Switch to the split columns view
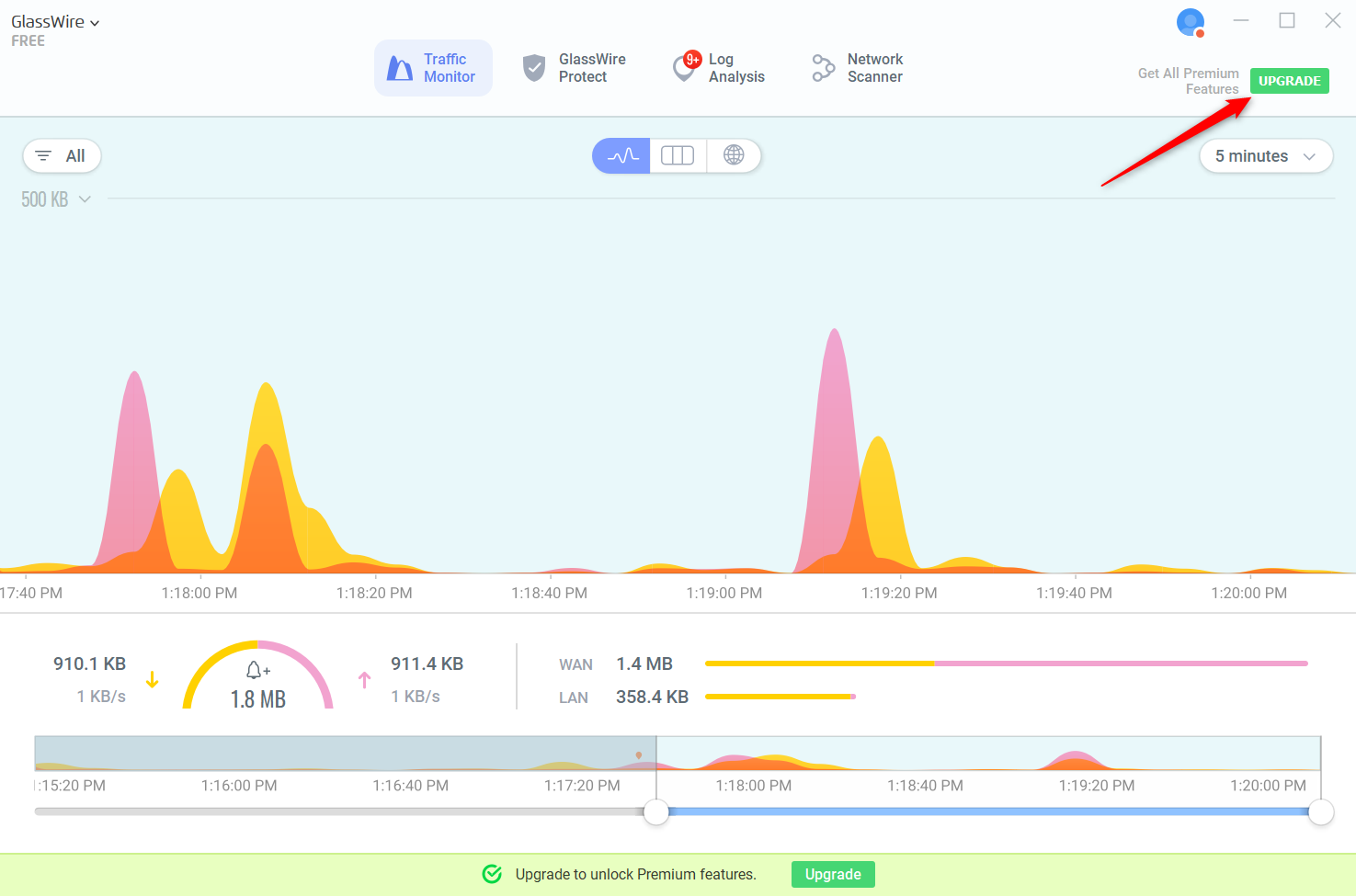Screen dimensions: 1356x896 click(x=678, y=156)
